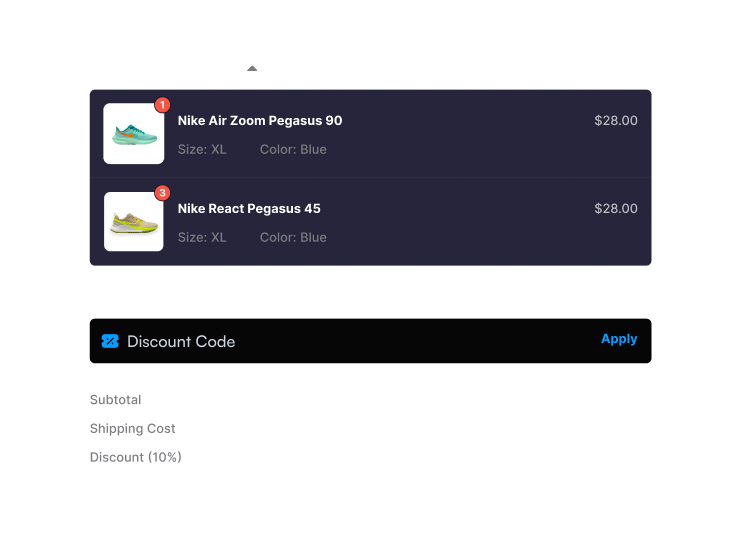Click the Apply discount button
Image resolution: width=741 pixels, height=538 pixels.
coord(619,339)
